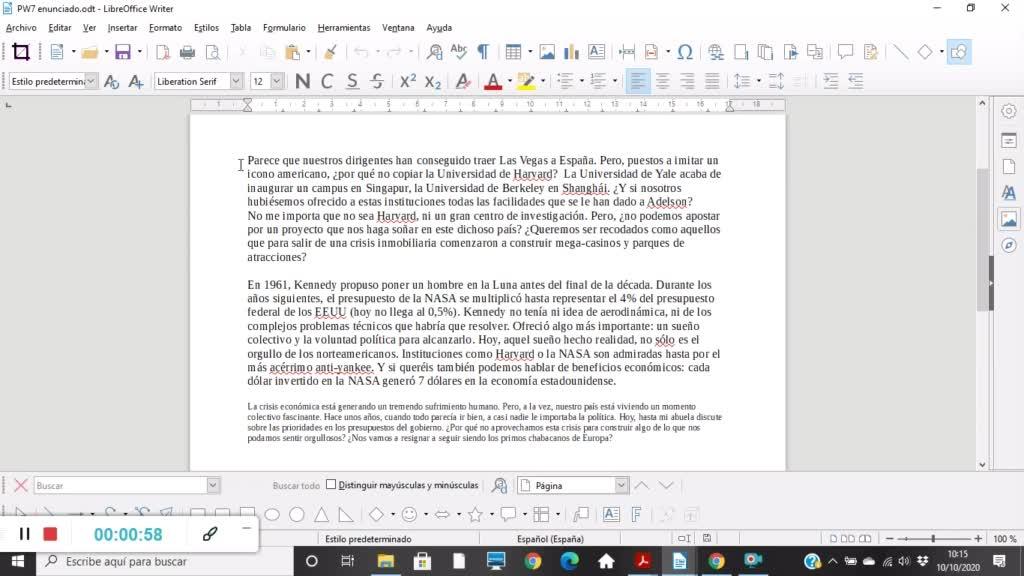1024x576 pixels.
Task: Click Buscar todo button
Action: (x=296, y=485)
